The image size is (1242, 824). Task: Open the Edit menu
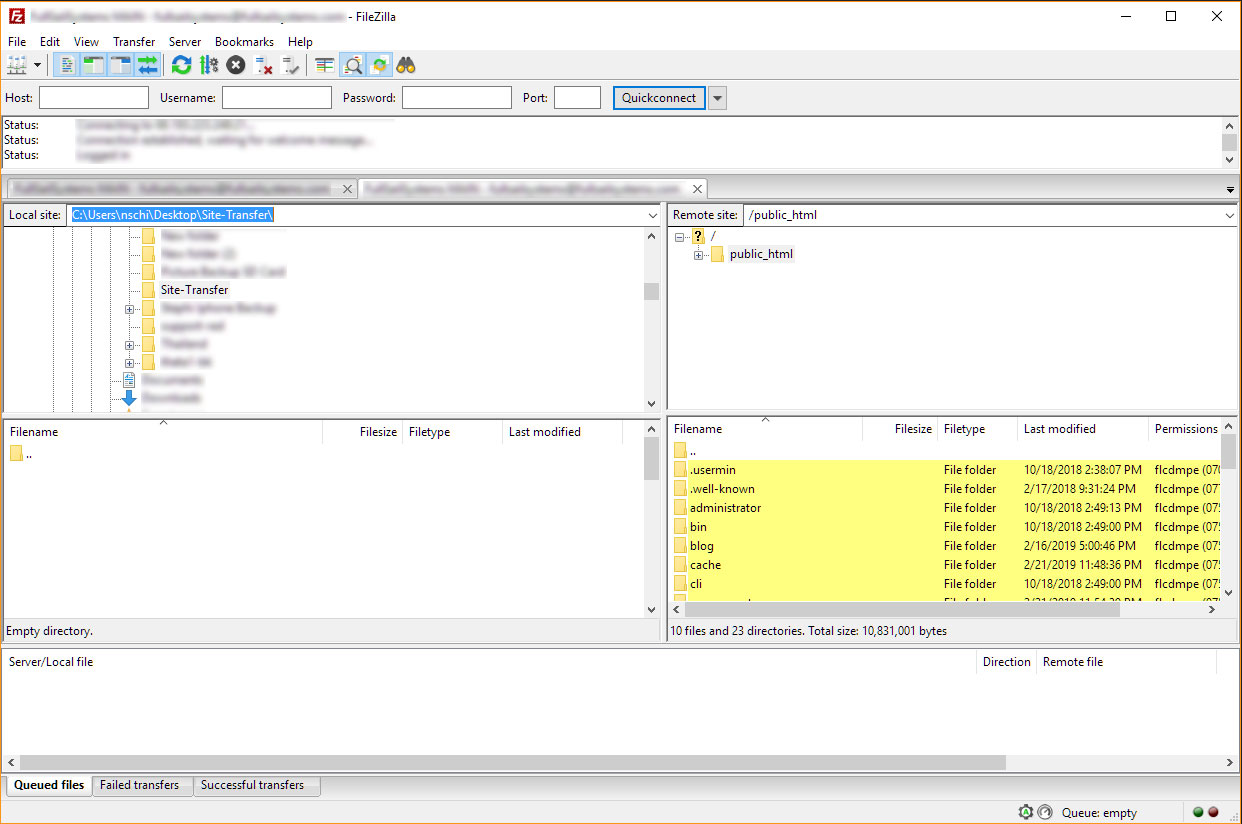[50, 42]
